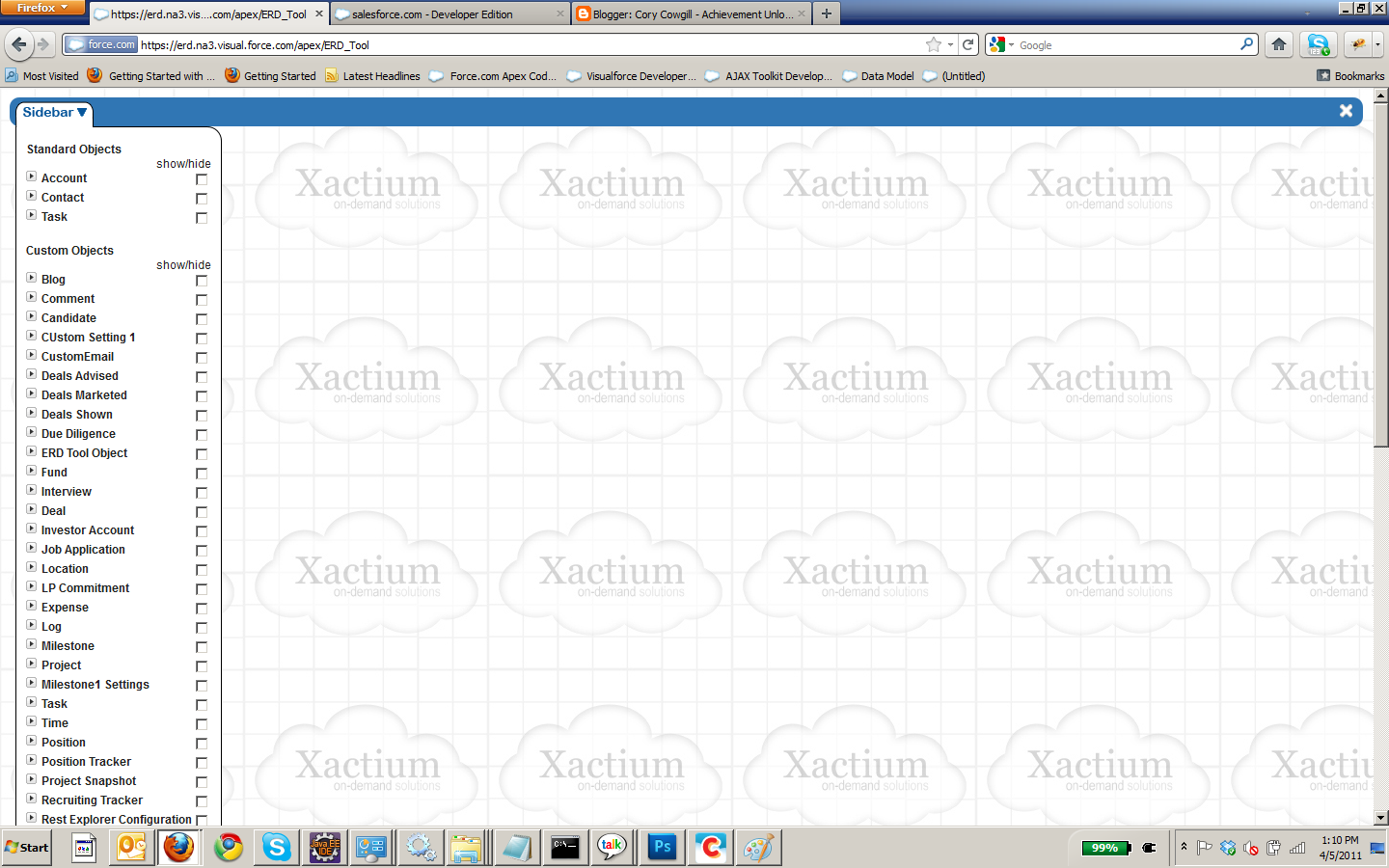Image resolution: width=1389 pixels, height=868 pixels.
Task: Click the Skype toolbar icon in Firefox
Action: [1319, 44]
